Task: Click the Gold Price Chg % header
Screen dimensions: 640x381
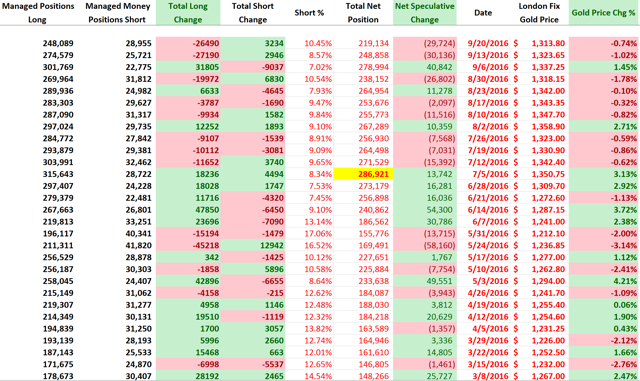Action: (603, 13)
